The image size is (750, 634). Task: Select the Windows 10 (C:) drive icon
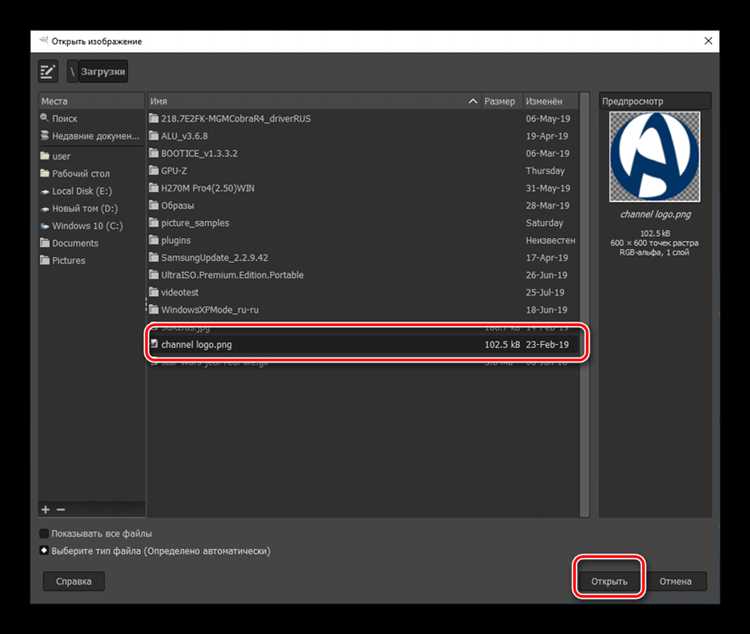(45, 226)
